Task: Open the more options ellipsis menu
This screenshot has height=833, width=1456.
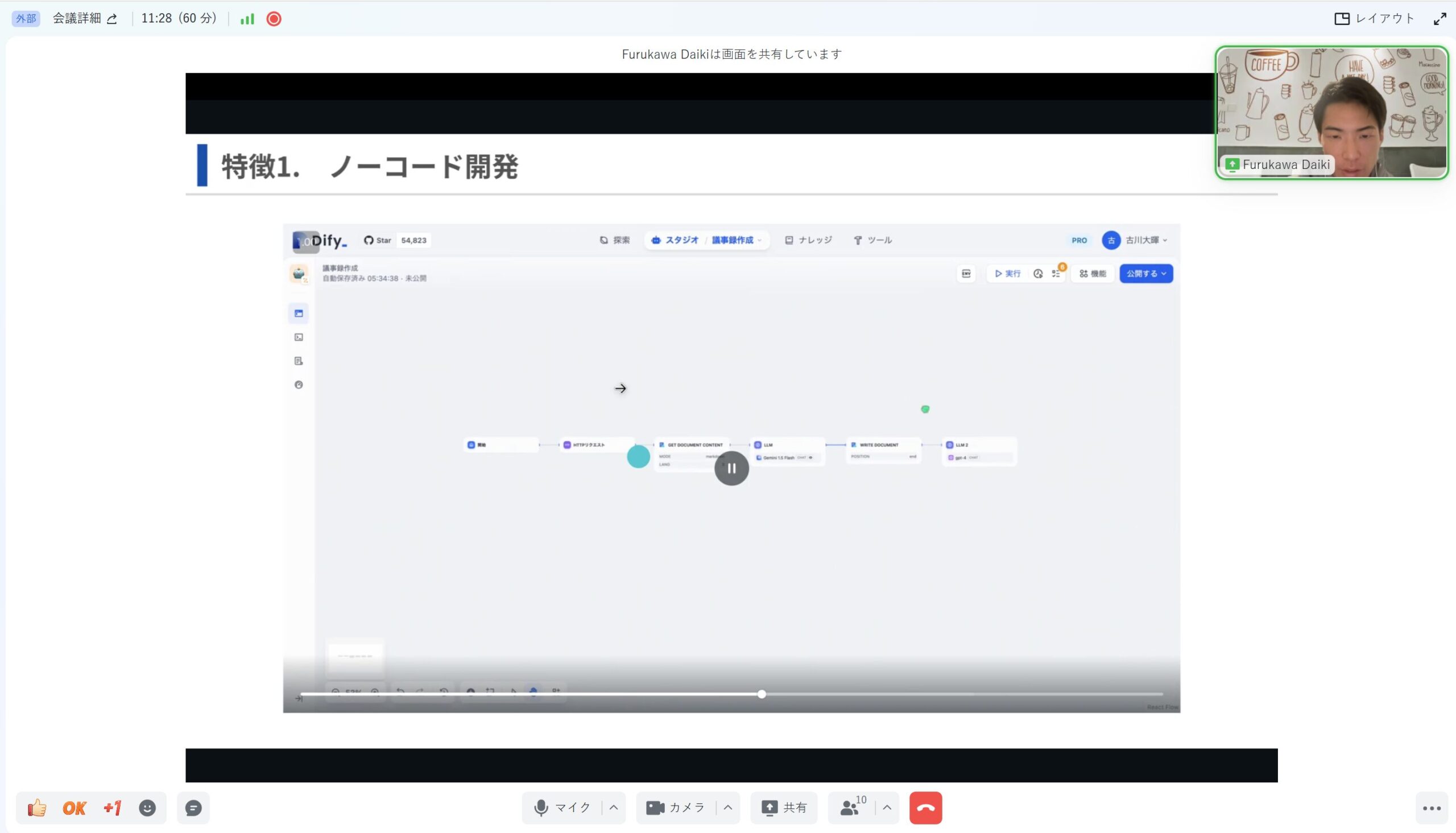Action: (1432, 808)
